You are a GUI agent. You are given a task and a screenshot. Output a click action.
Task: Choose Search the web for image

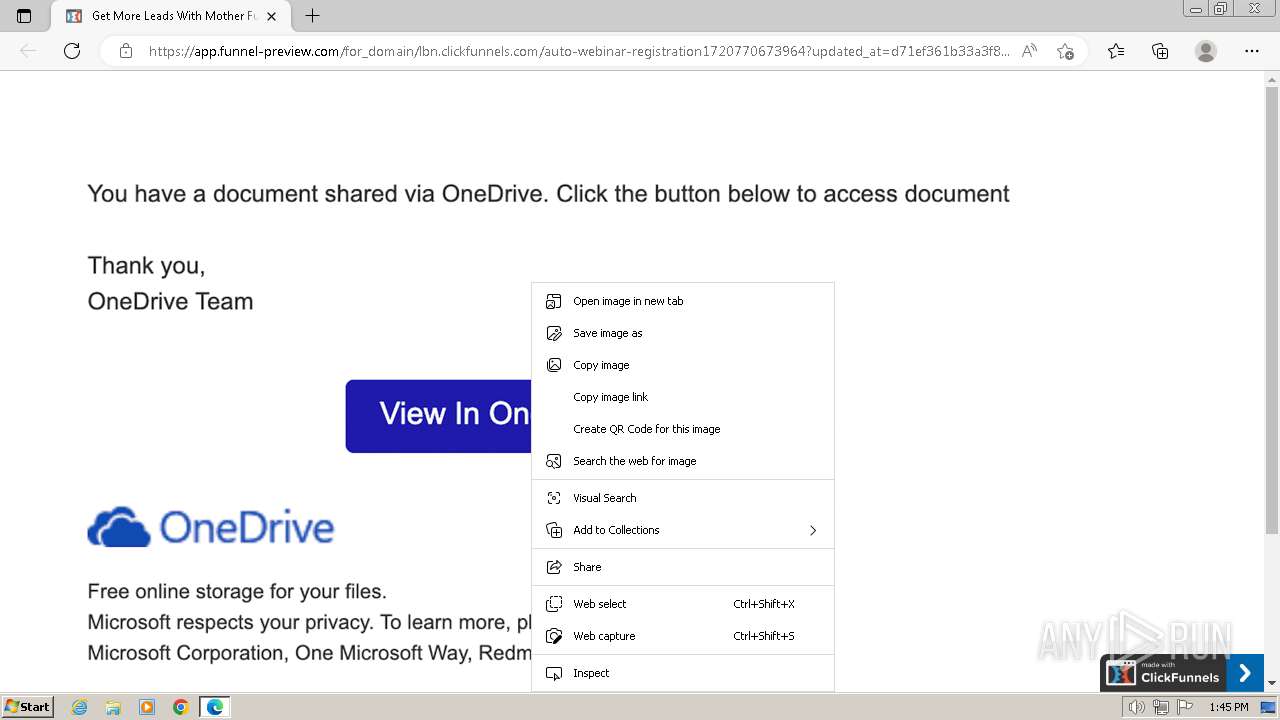(683, 461)
